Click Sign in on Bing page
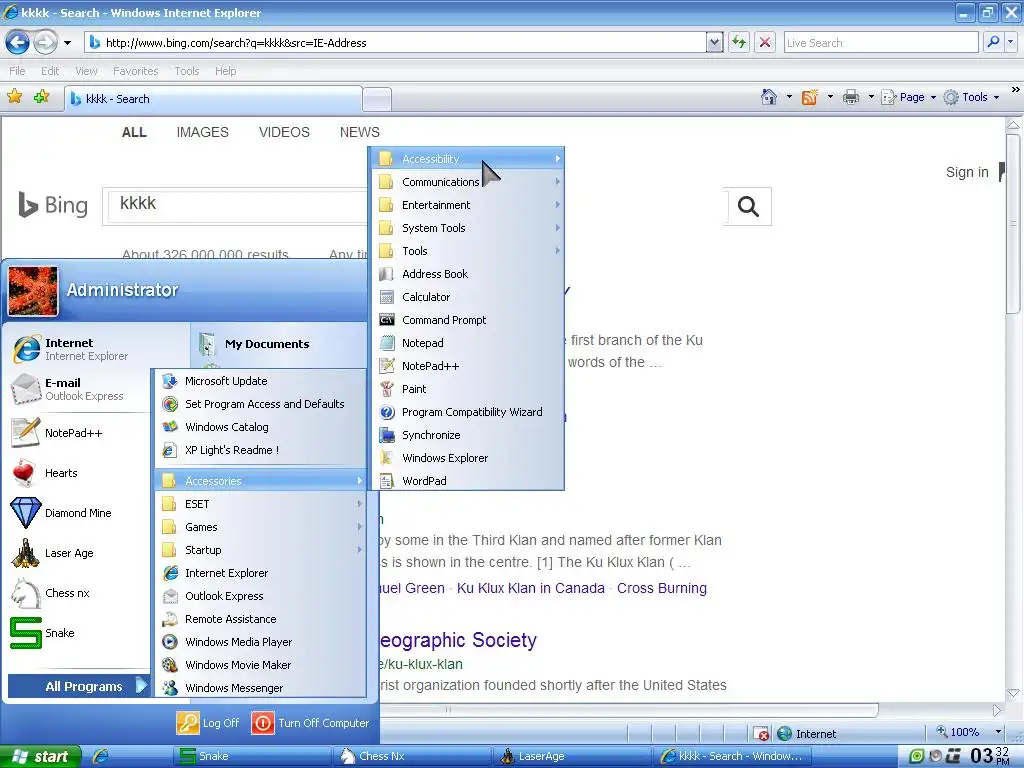 tap(967, 172)
